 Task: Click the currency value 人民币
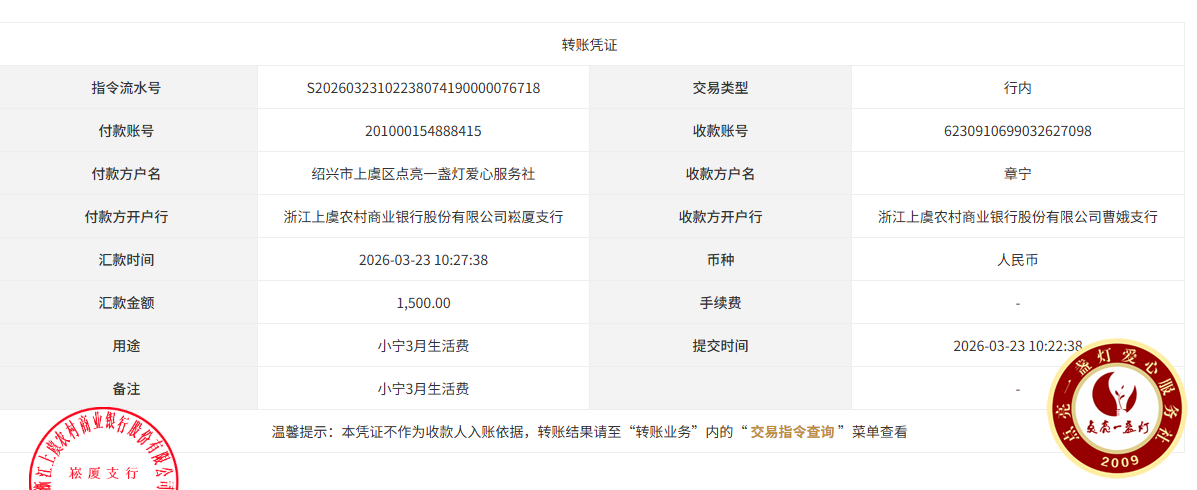(x=1017, y=260)
